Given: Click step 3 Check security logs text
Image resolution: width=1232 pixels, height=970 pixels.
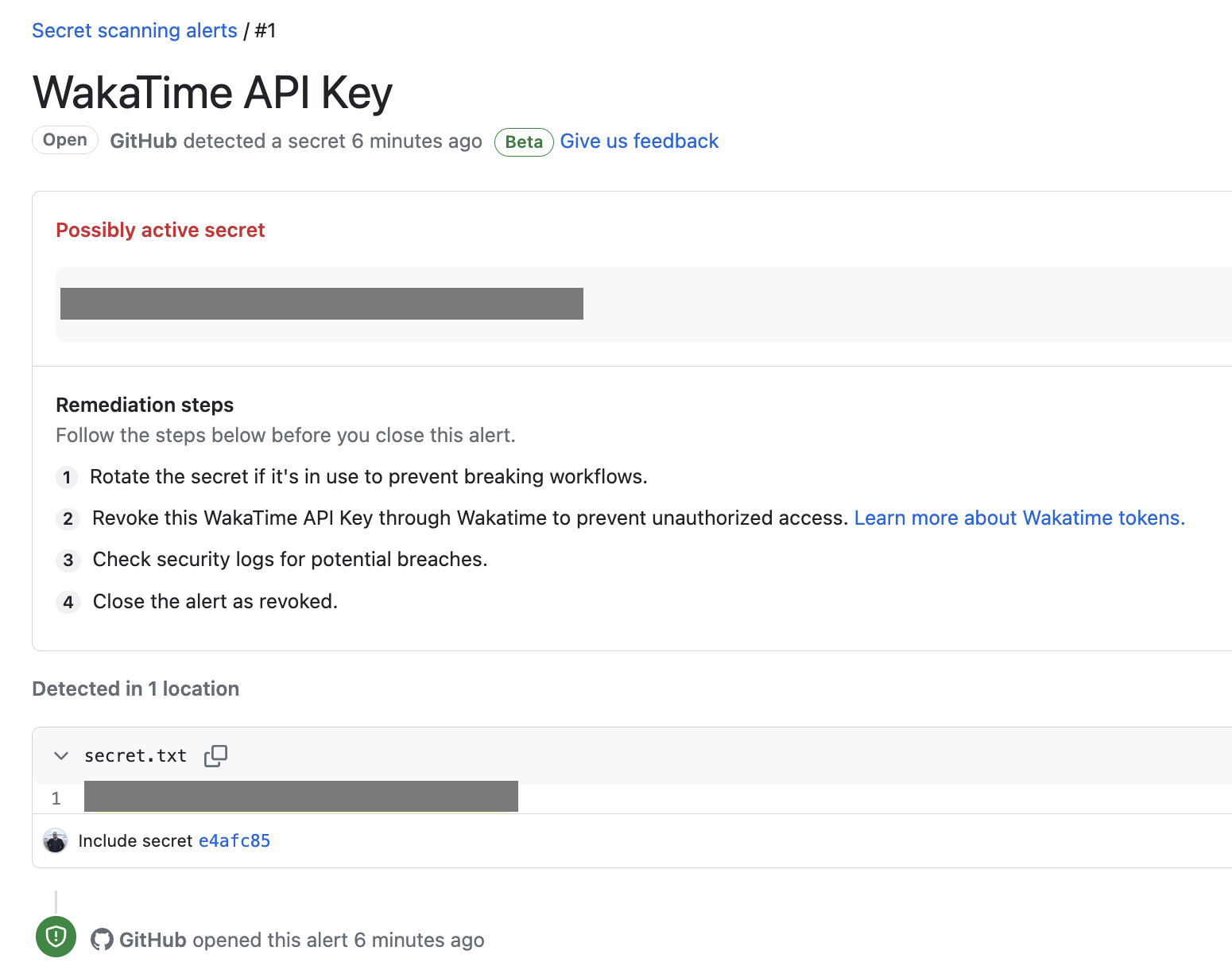Looking at the screenshot, I should click(290, 559).
